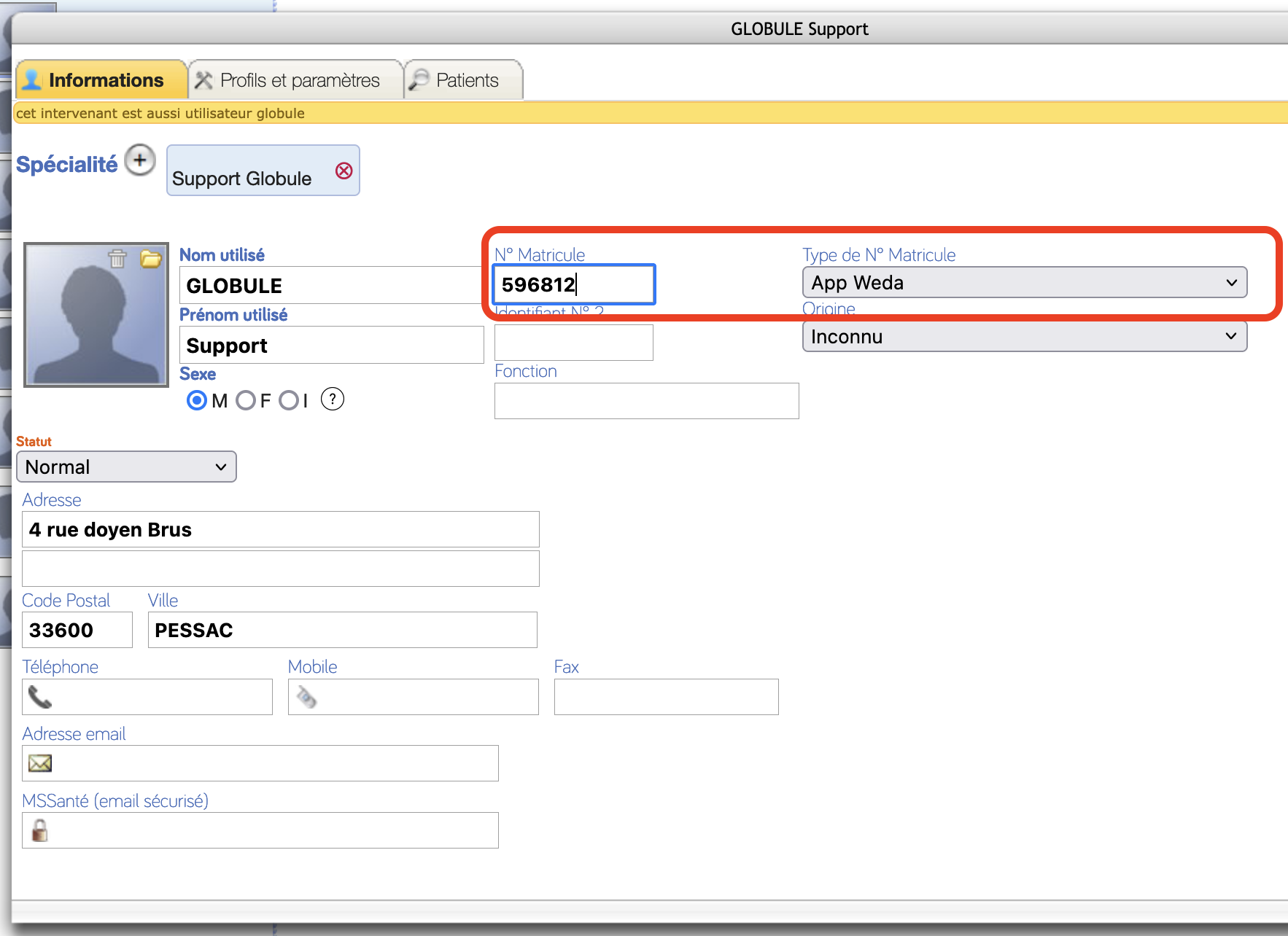
Task: Click the second Adresse line field
Action: click(x=281, y=569)
